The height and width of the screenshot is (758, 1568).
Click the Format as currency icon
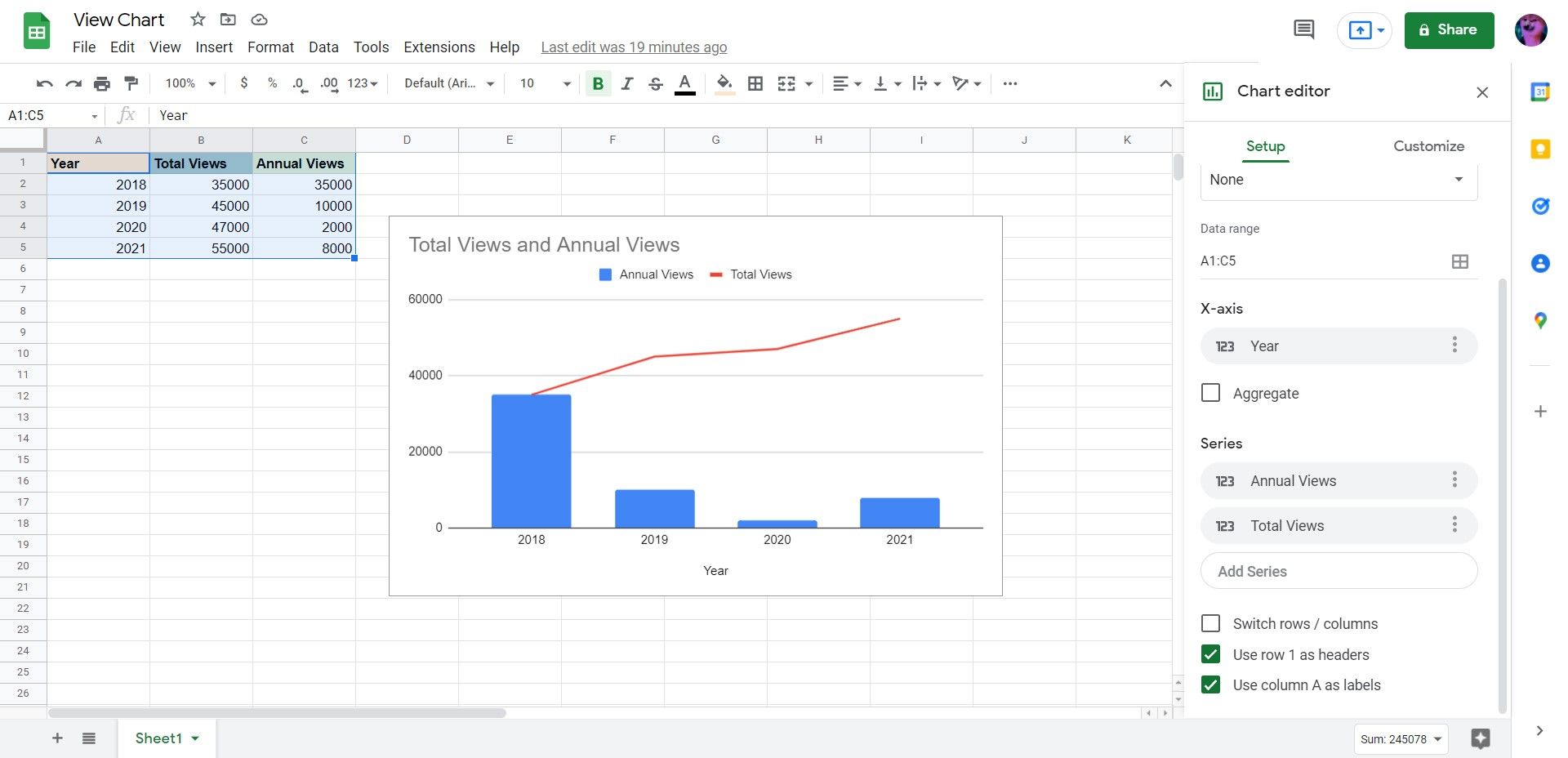pyautogui.click(x=243, y=83)
